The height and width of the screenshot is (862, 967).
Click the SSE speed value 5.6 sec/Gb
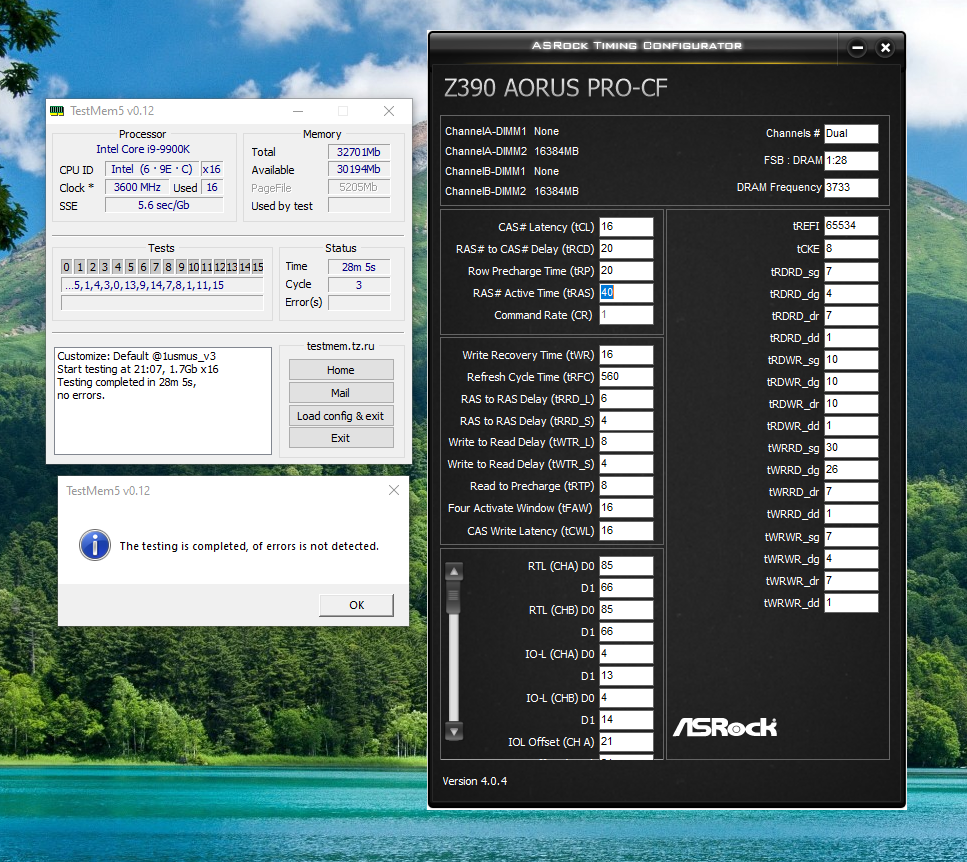164,205
